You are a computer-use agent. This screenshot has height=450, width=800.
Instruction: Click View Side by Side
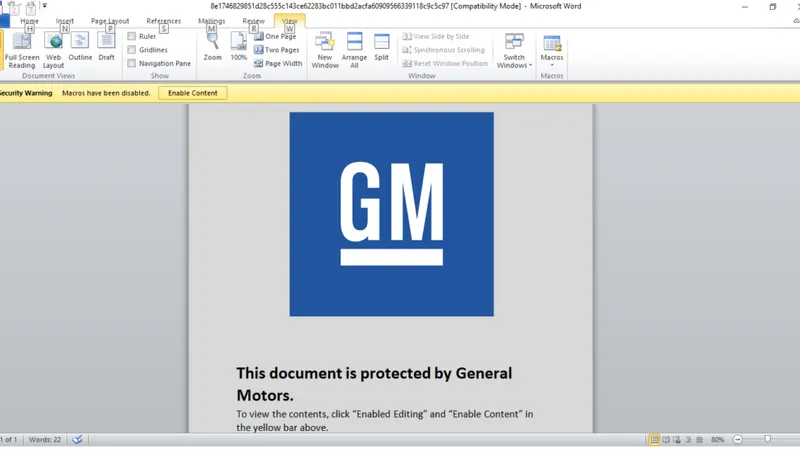tap(436, 36)
